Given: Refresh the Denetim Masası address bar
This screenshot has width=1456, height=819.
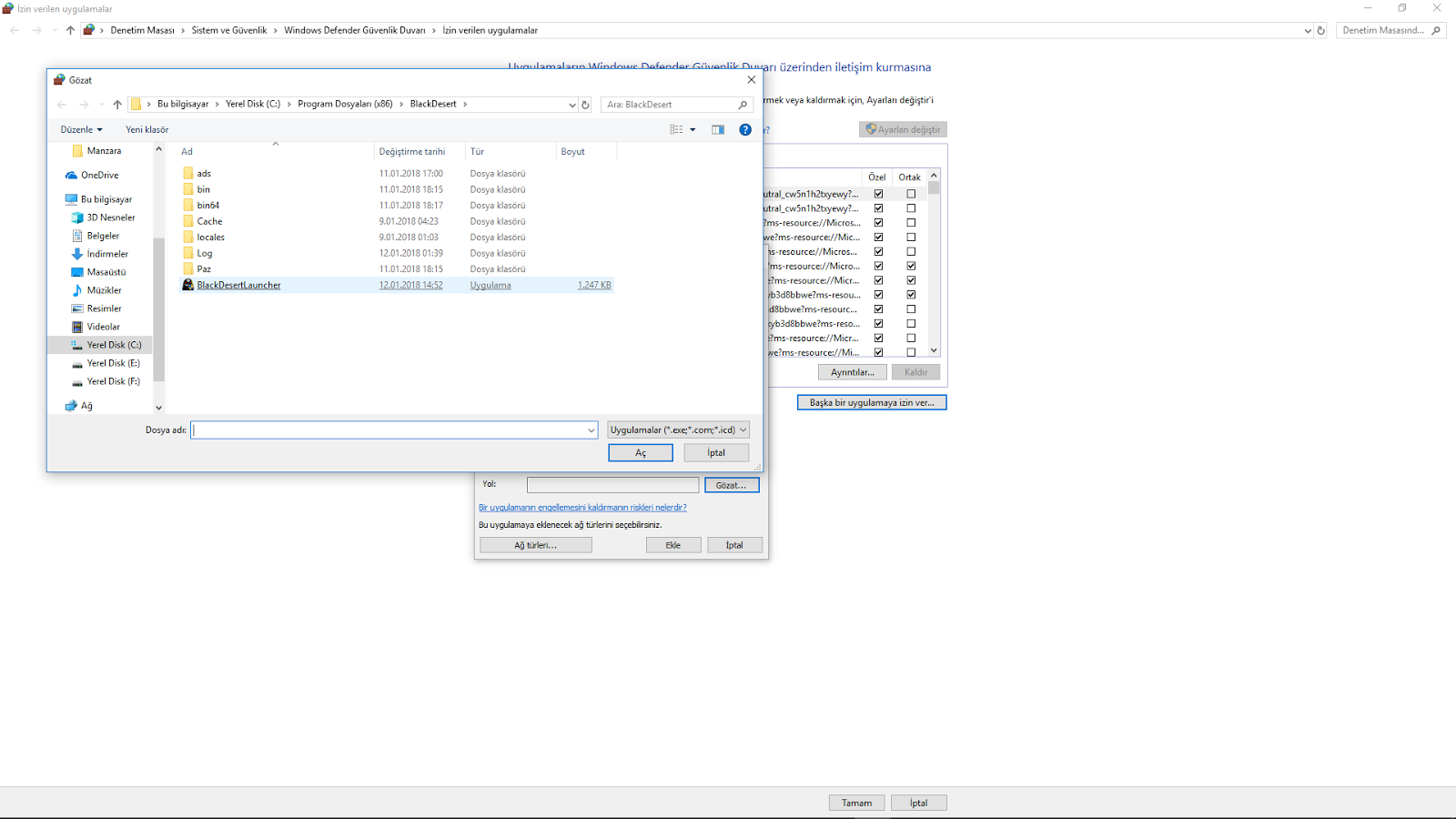Looking at the screenshot, I should click(x=1321, y=30).
